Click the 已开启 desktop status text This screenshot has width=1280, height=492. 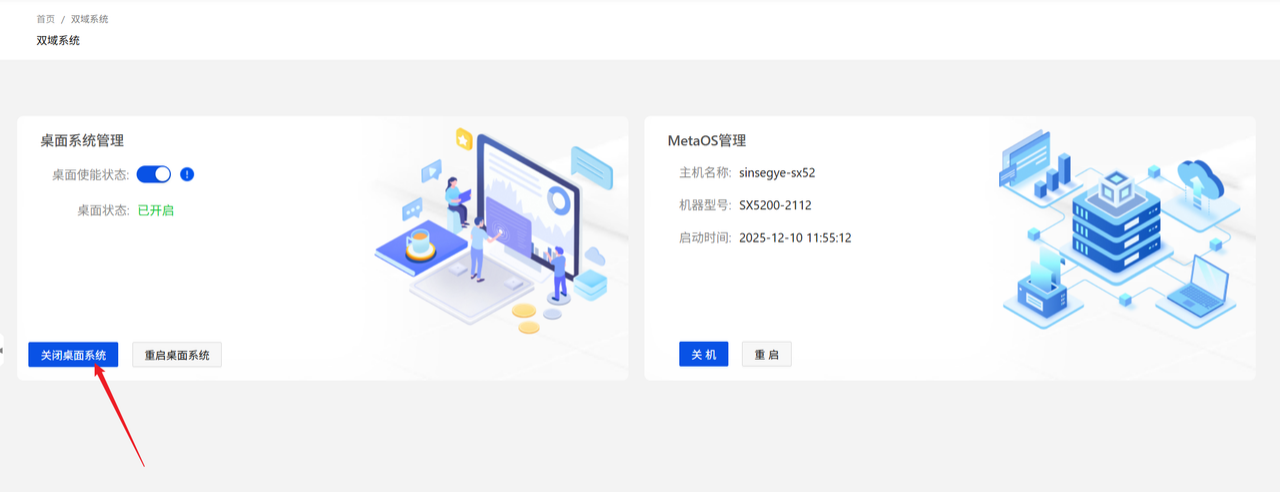156,210
